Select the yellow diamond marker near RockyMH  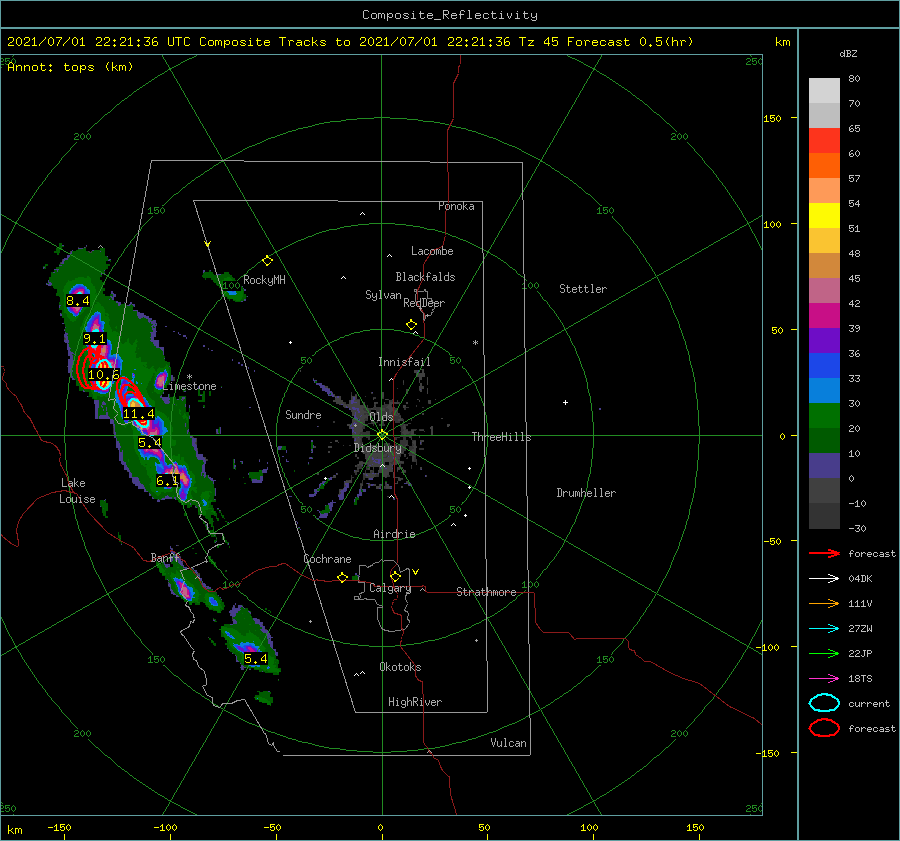point(267,261)
